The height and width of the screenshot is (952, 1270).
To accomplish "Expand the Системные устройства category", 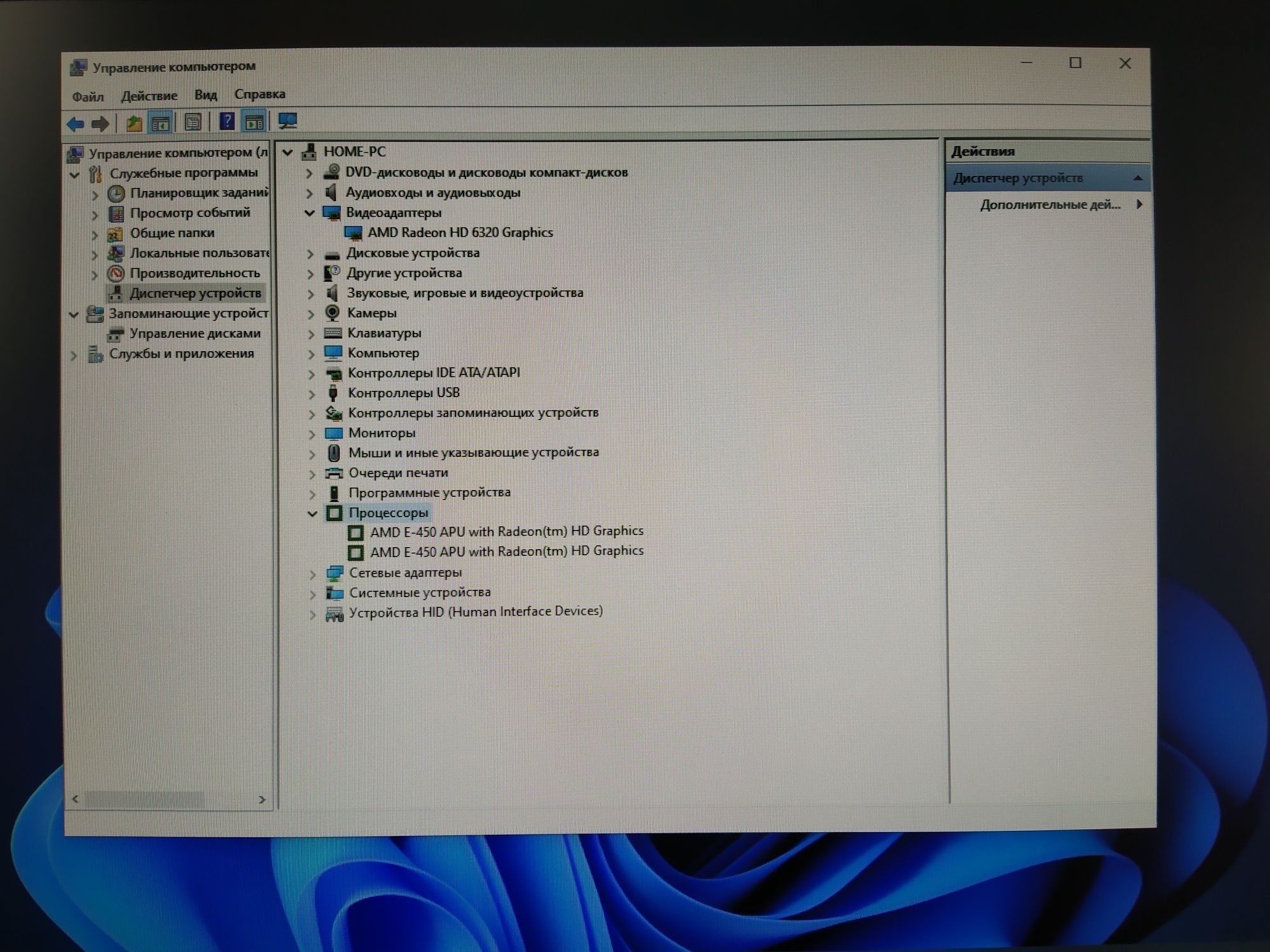I will 312,594.
